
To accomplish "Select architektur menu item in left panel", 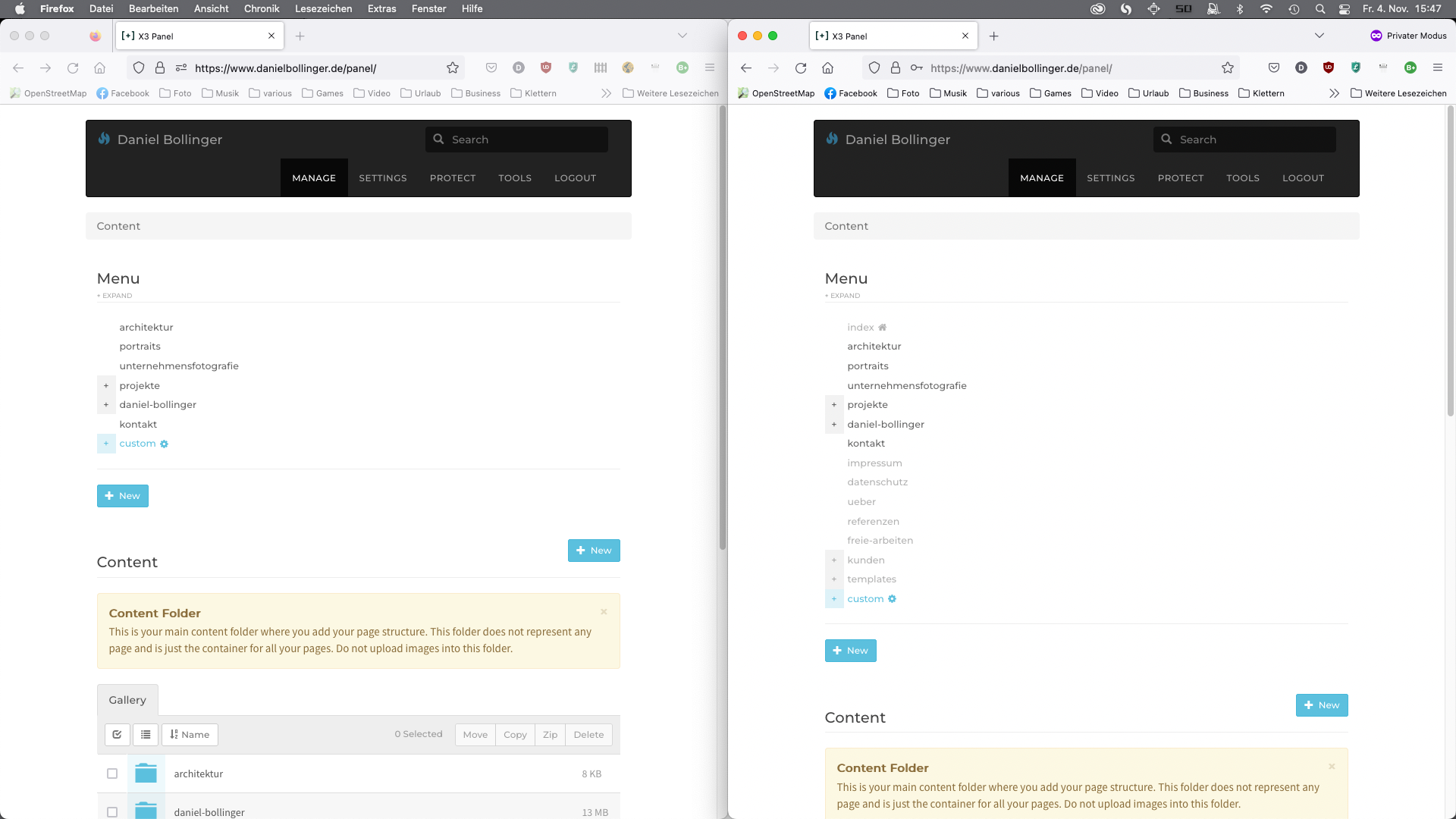I will click(146, 327).
